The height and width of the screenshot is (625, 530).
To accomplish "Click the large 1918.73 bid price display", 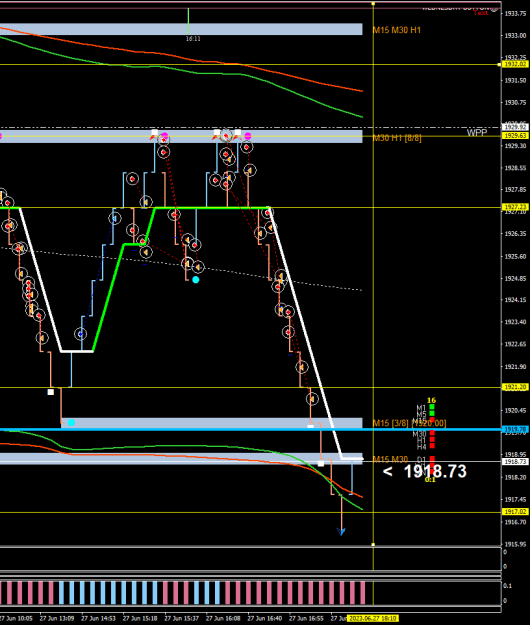I will (x=435, y=471).
